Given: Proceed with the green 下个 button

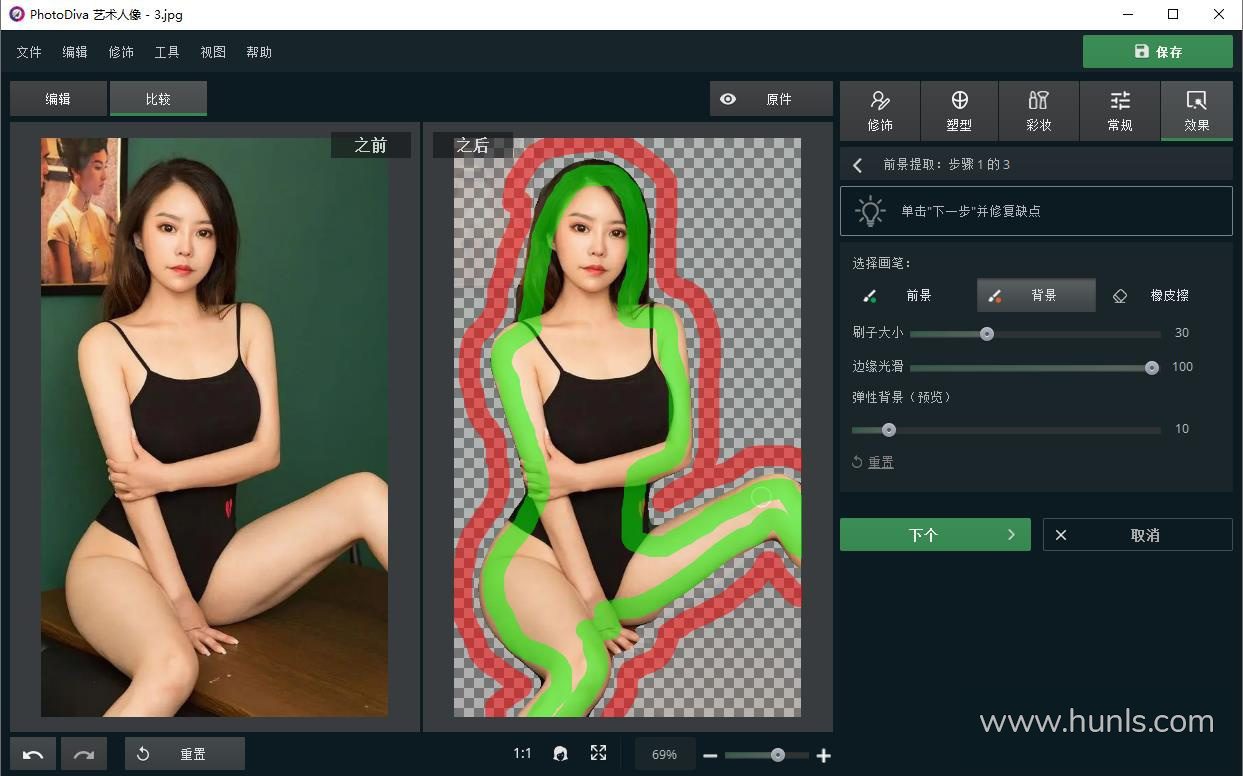Looking at the screenshot, I should (935, 535).
